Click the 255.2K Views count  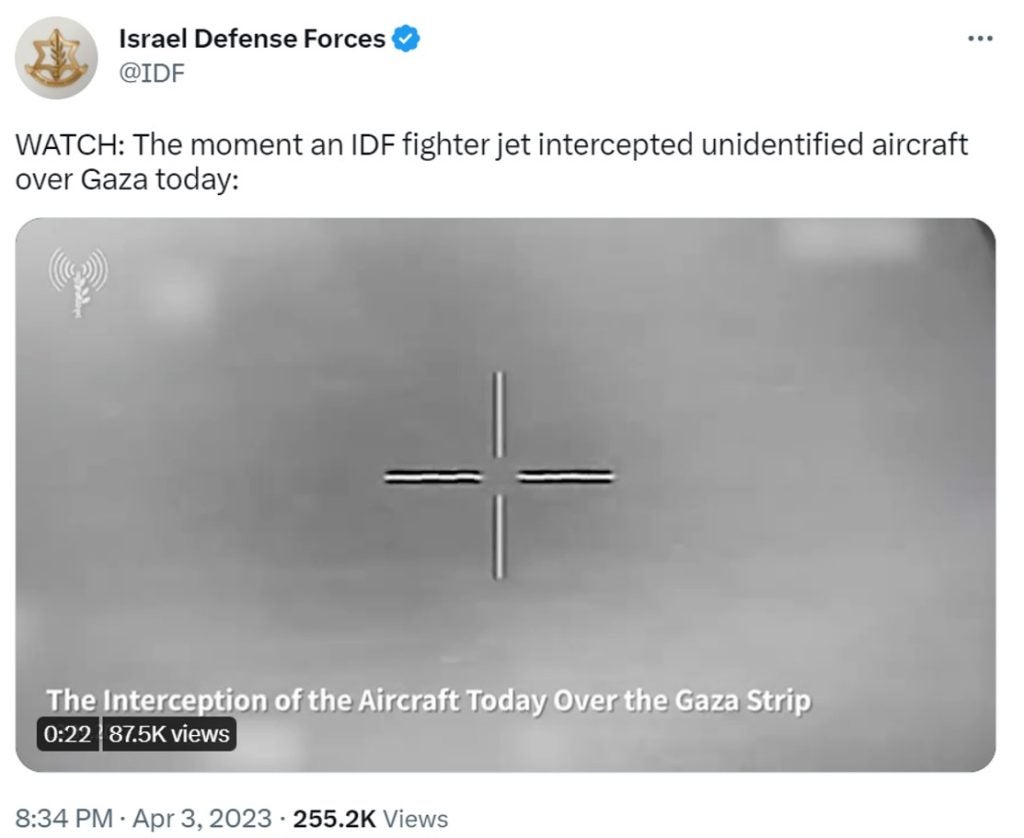[x=370, y=819]
